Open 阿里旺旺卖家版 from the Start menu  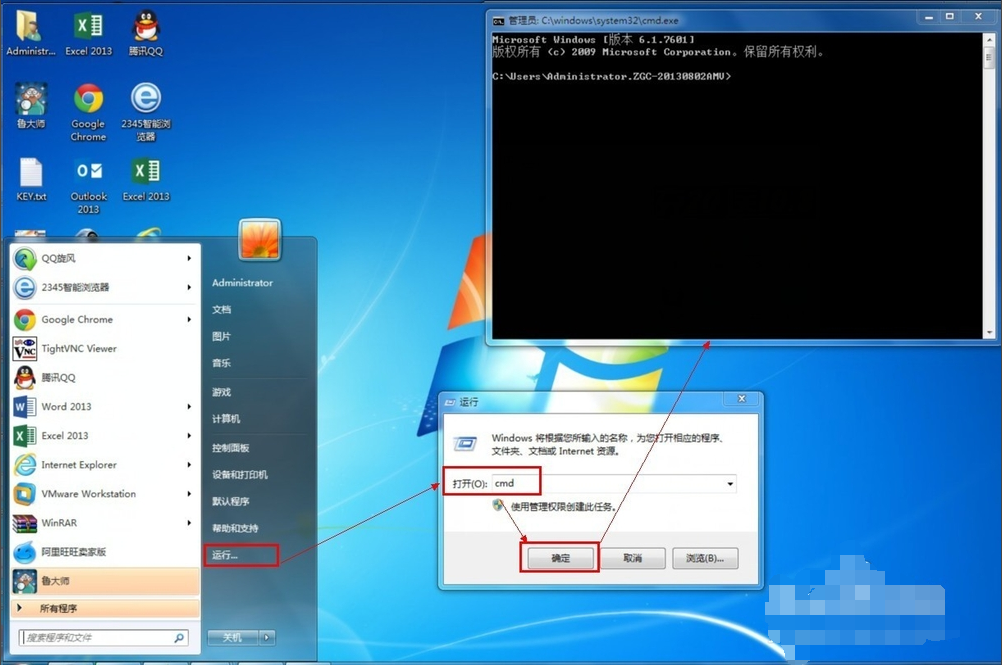click(x=72, y=551)
